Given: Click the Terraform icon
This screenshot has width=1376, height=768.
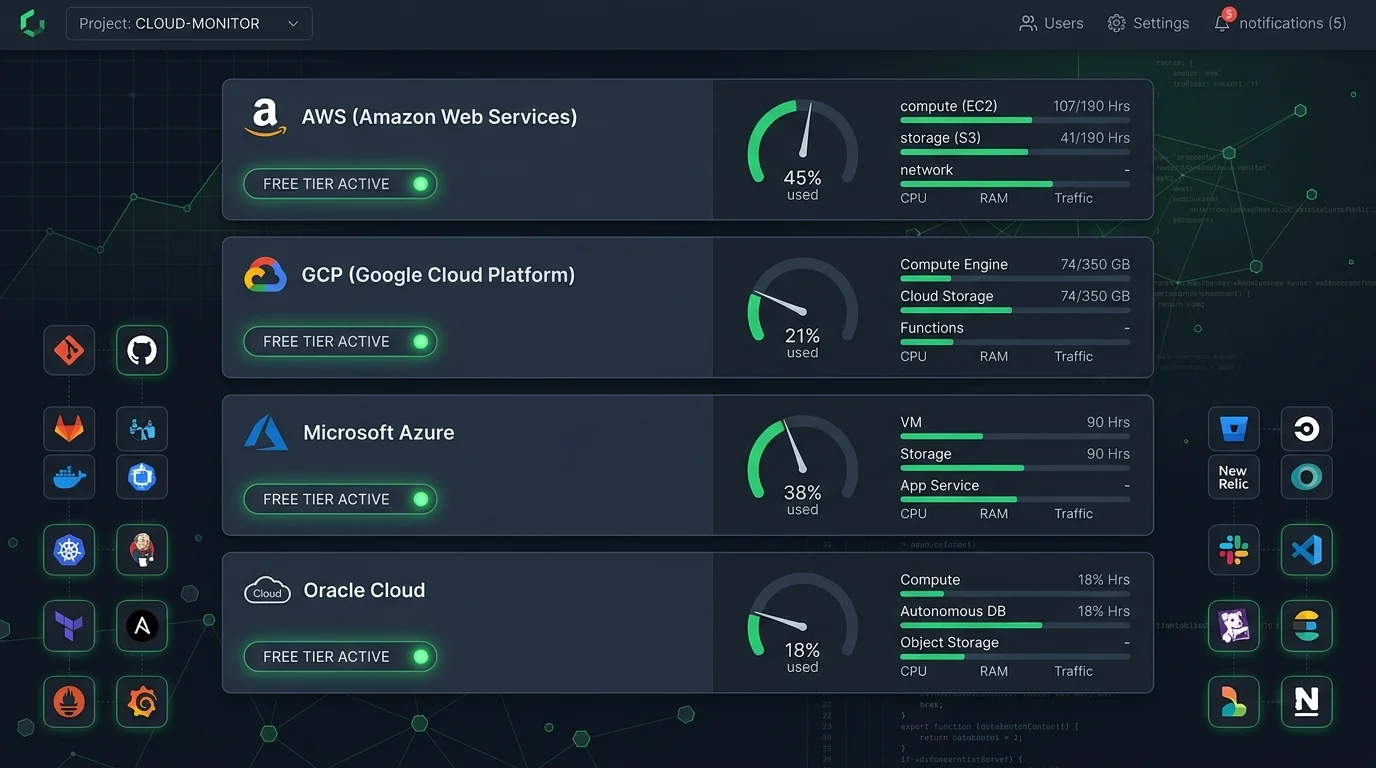Looking at the screenshot, I should pos(69,626).
